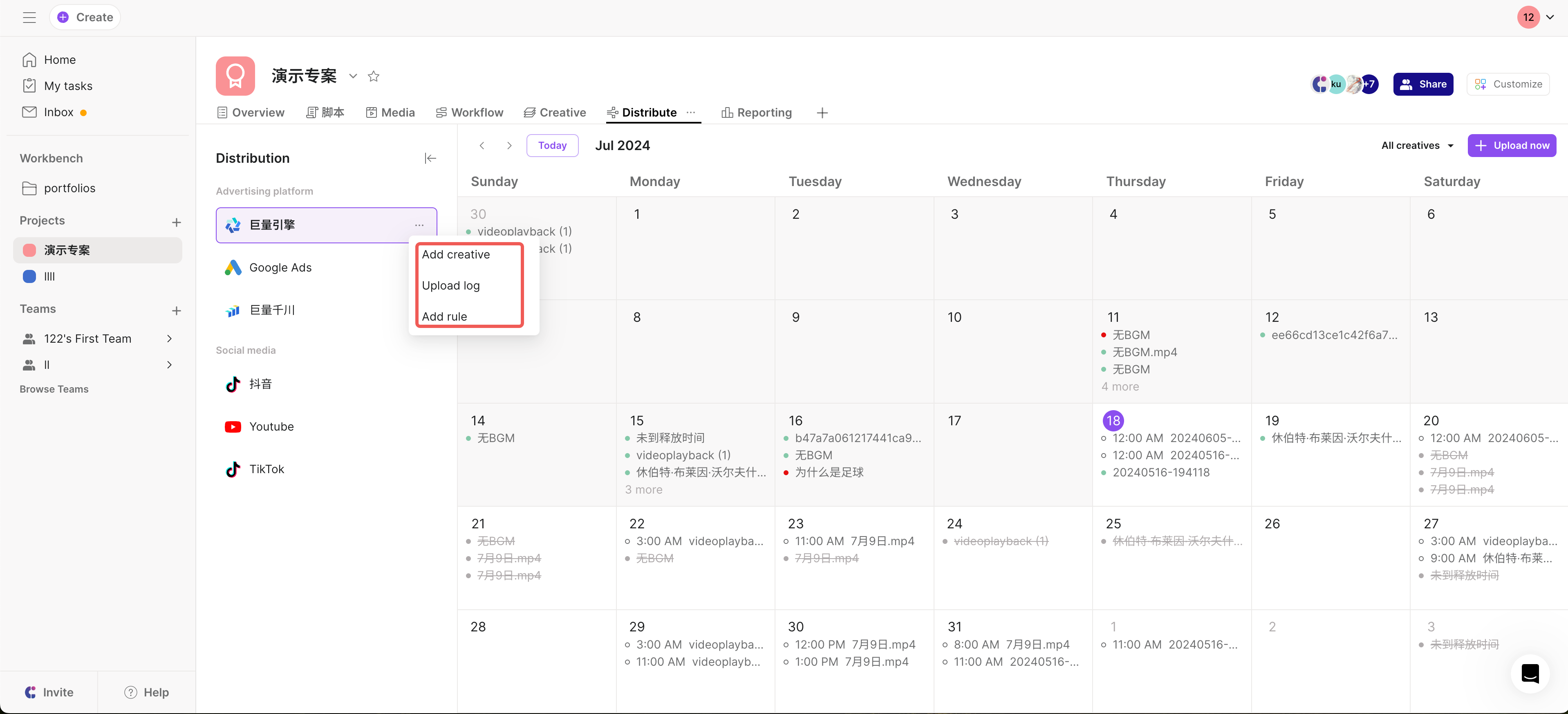This screenshot has height=714, width=1568.
Task: Select the TikTok platform entry
Action: (x=267, y=469)
